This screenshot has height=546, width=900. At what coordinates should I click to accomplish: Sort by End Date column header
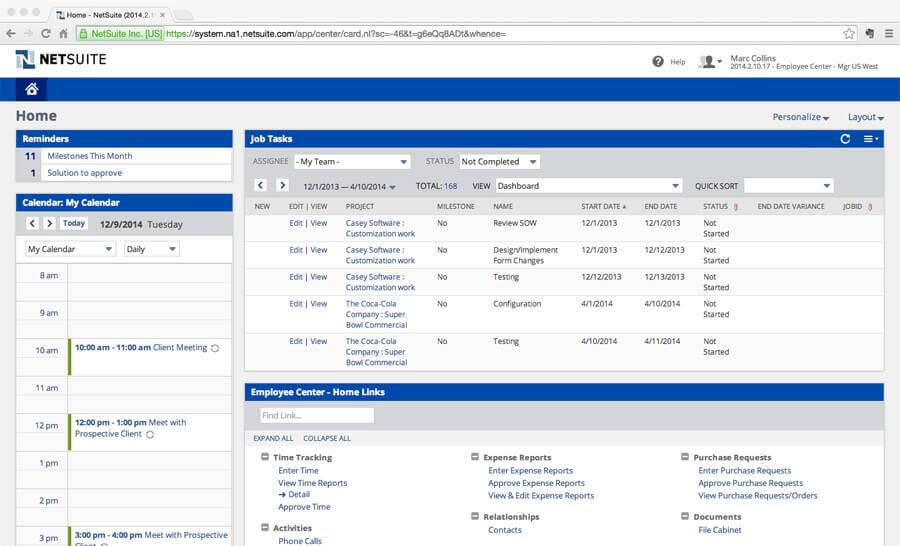(661, 207)
